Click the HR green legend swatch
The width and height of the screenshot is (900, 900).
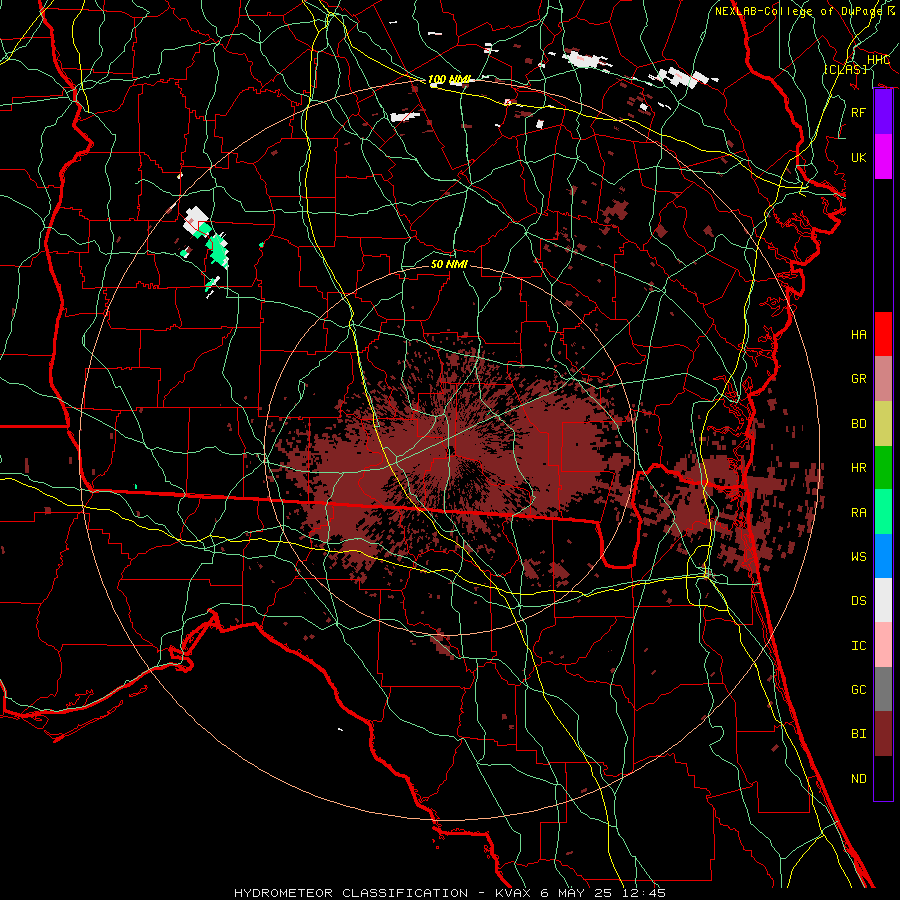coord(883,468)
